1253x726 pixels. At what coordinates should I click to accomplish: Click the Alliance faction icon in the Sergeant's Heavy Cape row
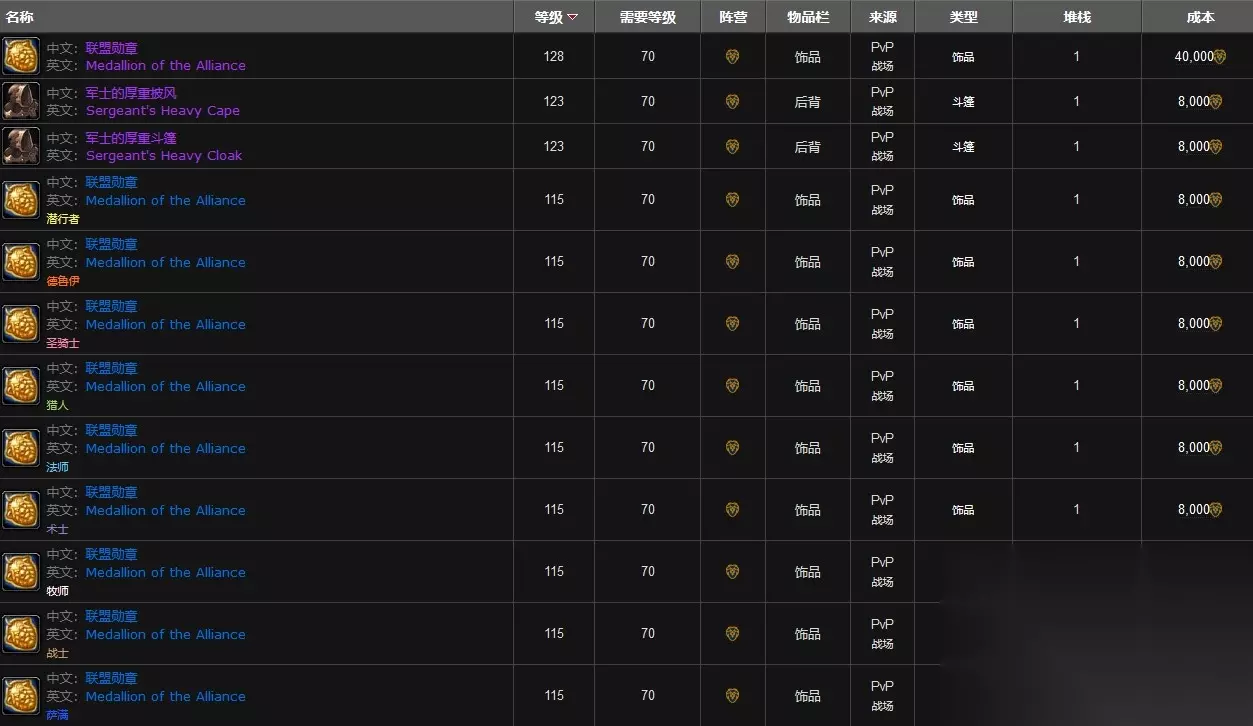[x=732, y=101]
